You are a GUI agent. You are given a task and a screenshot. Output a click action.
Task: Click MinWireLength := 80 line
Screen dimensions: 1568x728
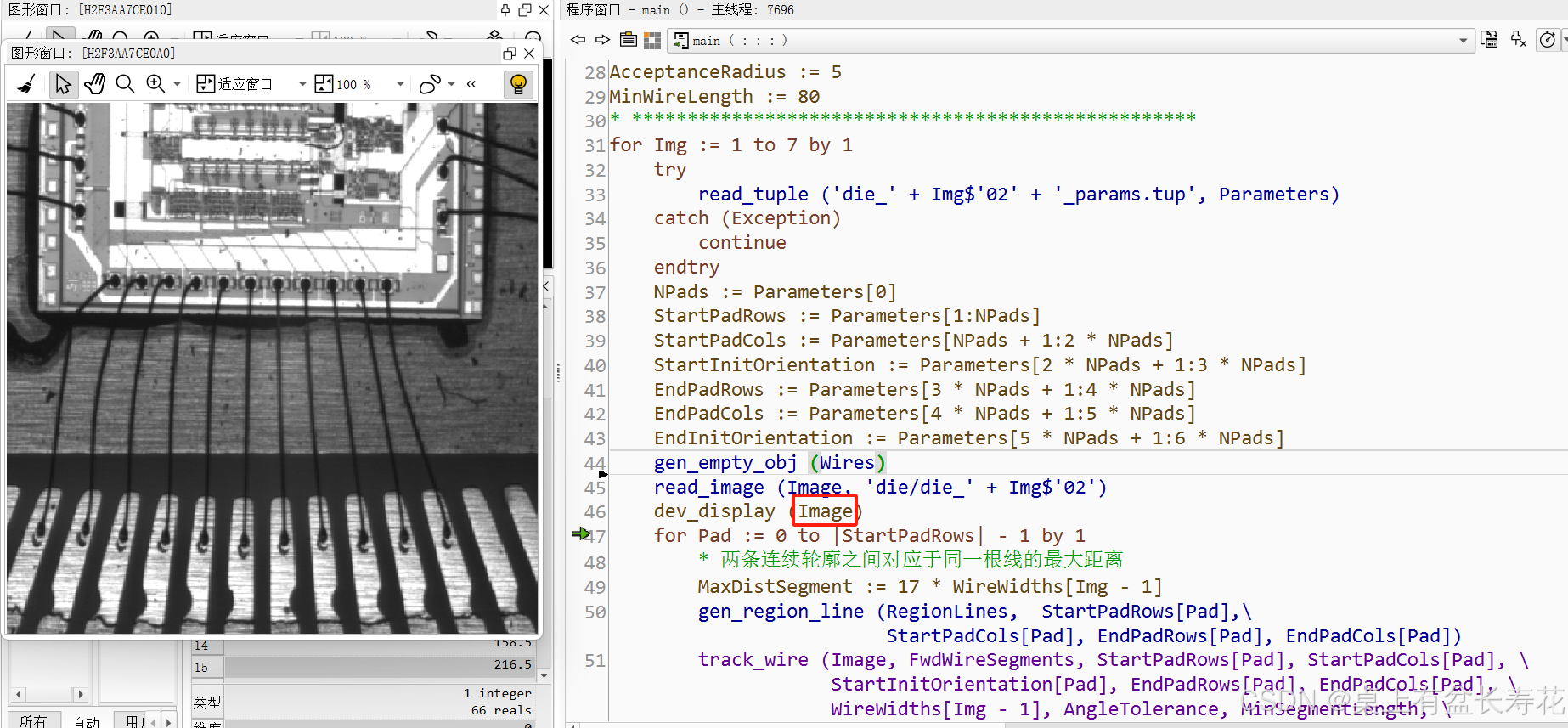tap(714, 97)
